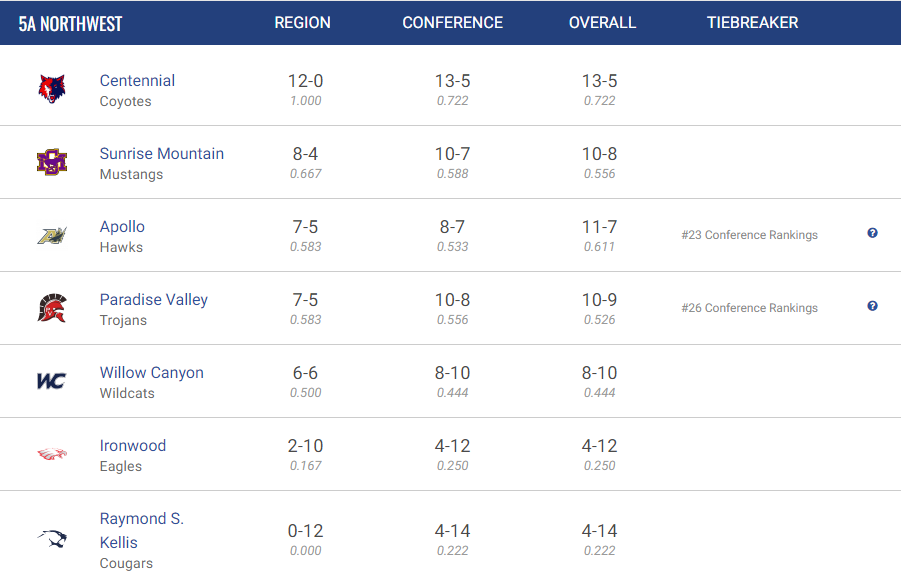The height and width of the screenshot is (588, 901).
Task: Open the Paradise Valley tiebreaker help icon
Action: pyautogui.click(x=872, y=306)
